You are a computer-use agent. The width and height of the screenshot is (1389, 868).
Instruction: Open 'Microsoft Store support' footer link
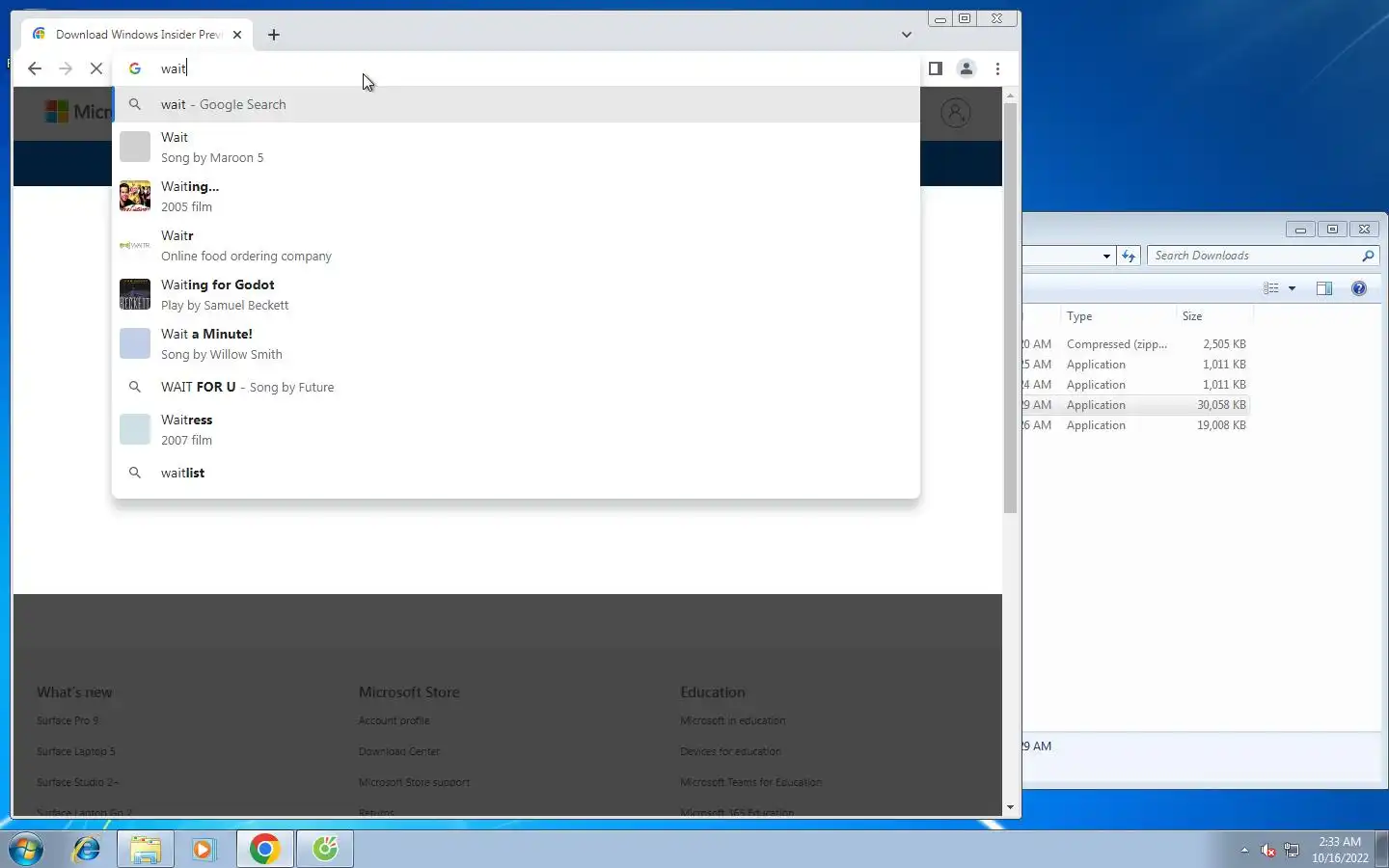click(414, 782)
